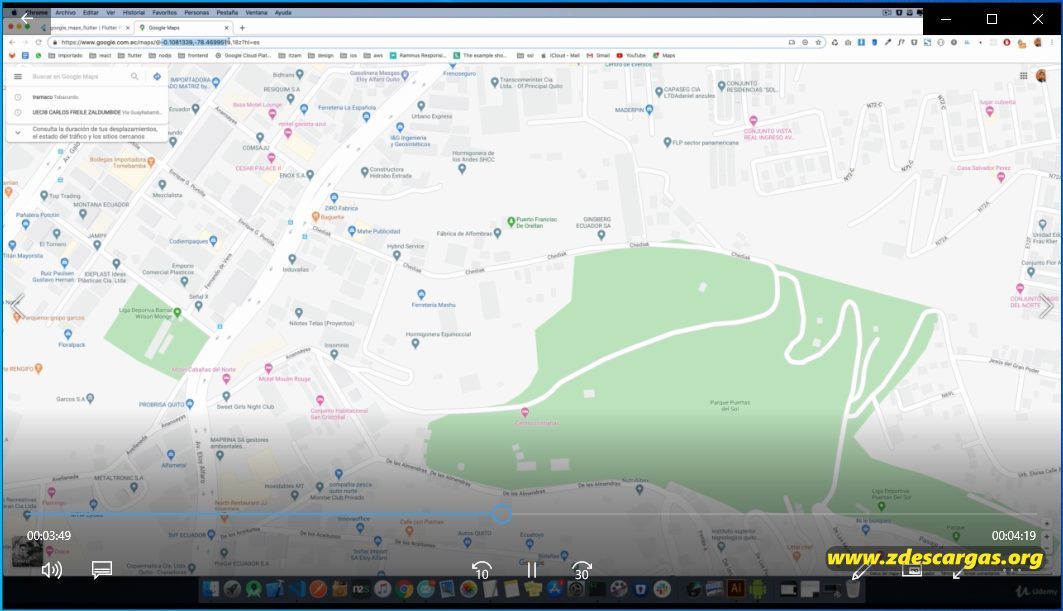Click the Puerto Francisc De Orellan pin
Image resolution: width=1063 pixels, height=611 pixels.
[x=511, y=222]
